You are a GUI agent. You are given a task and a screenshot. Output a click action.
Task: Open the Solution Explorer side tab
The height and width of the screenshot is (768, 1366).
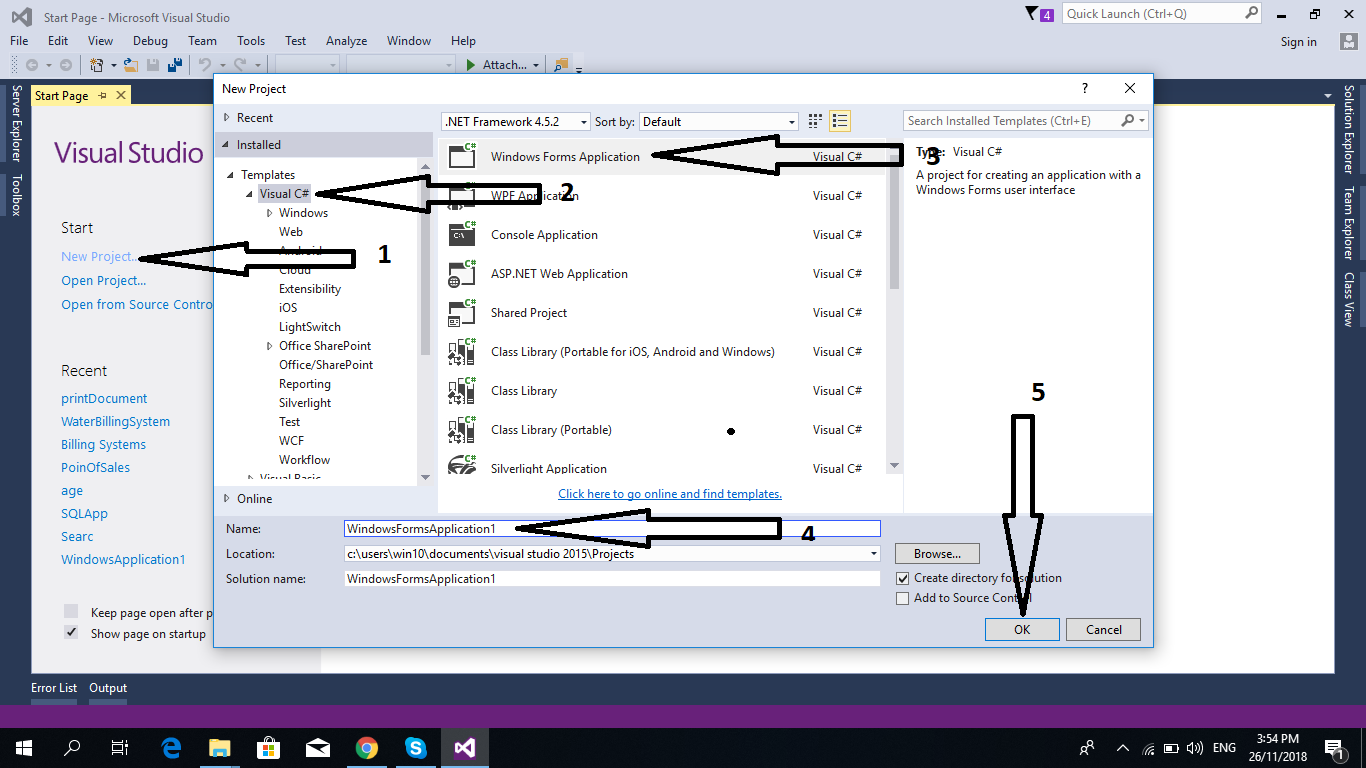coord(1348,130)
